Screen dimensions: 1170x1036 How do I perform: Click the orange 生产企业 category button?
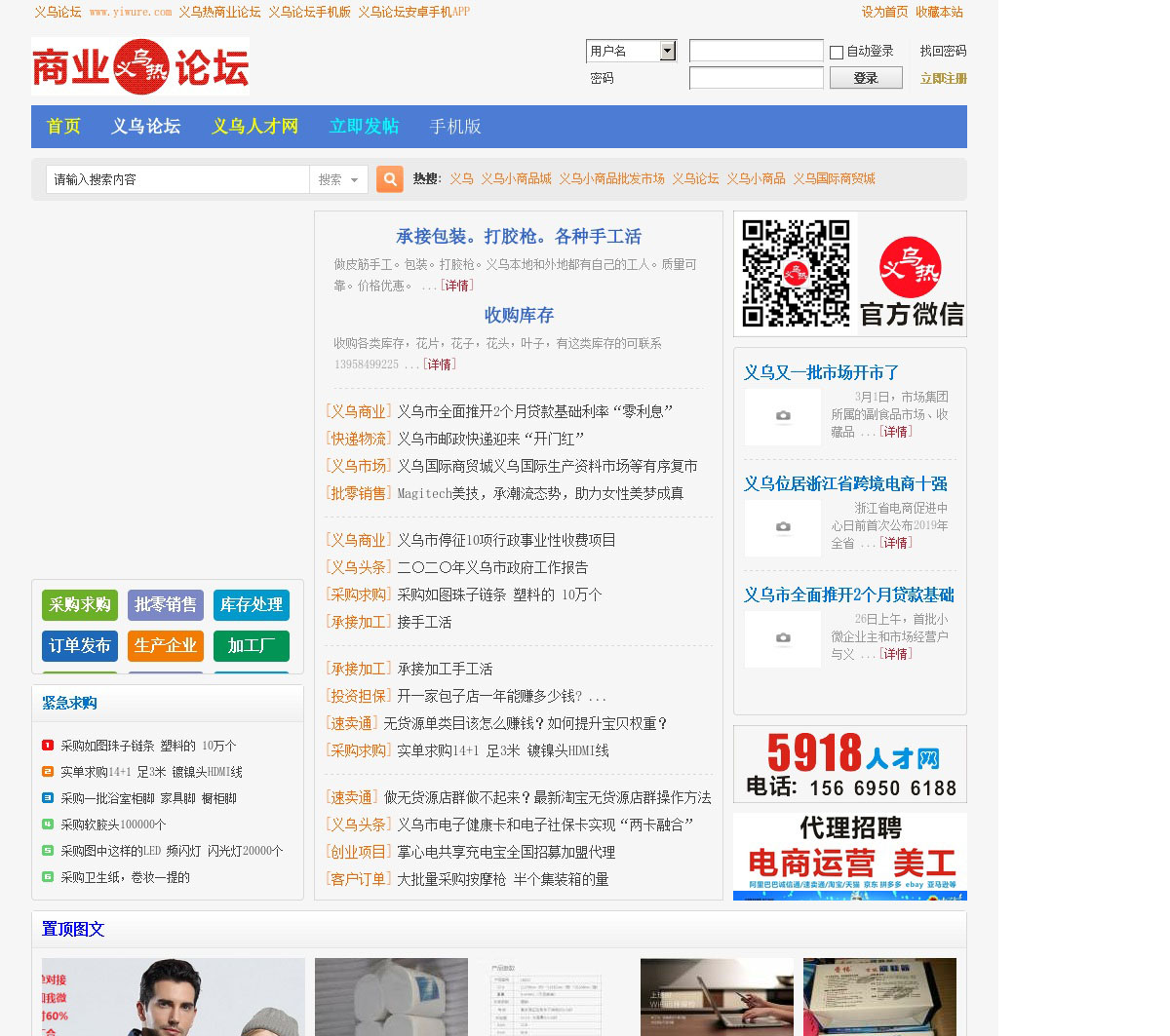[166, 646]
